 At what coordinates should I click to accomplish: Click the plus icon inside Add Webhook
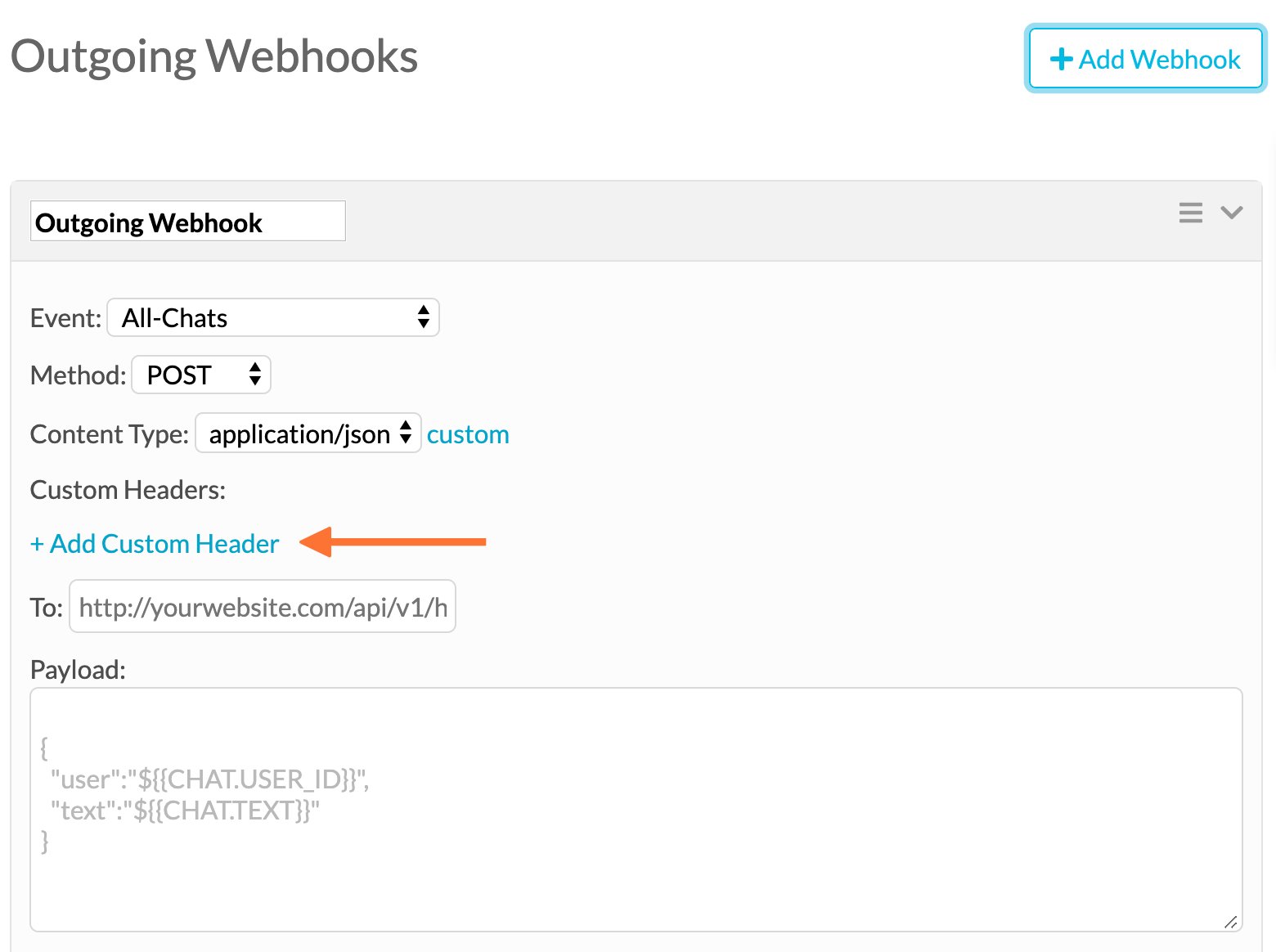(x=1061, y=58)
